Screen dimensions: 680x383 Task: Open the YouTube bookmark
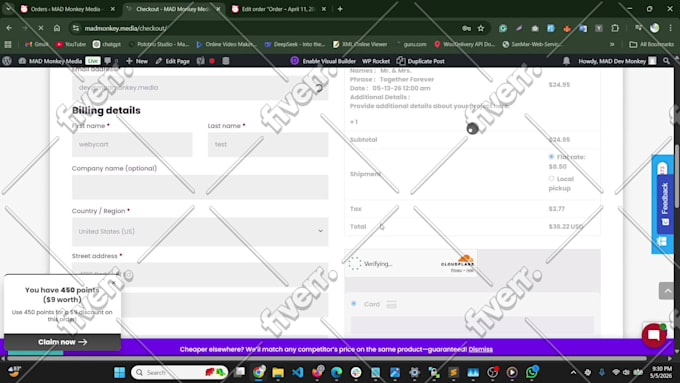tap(71, 44)
